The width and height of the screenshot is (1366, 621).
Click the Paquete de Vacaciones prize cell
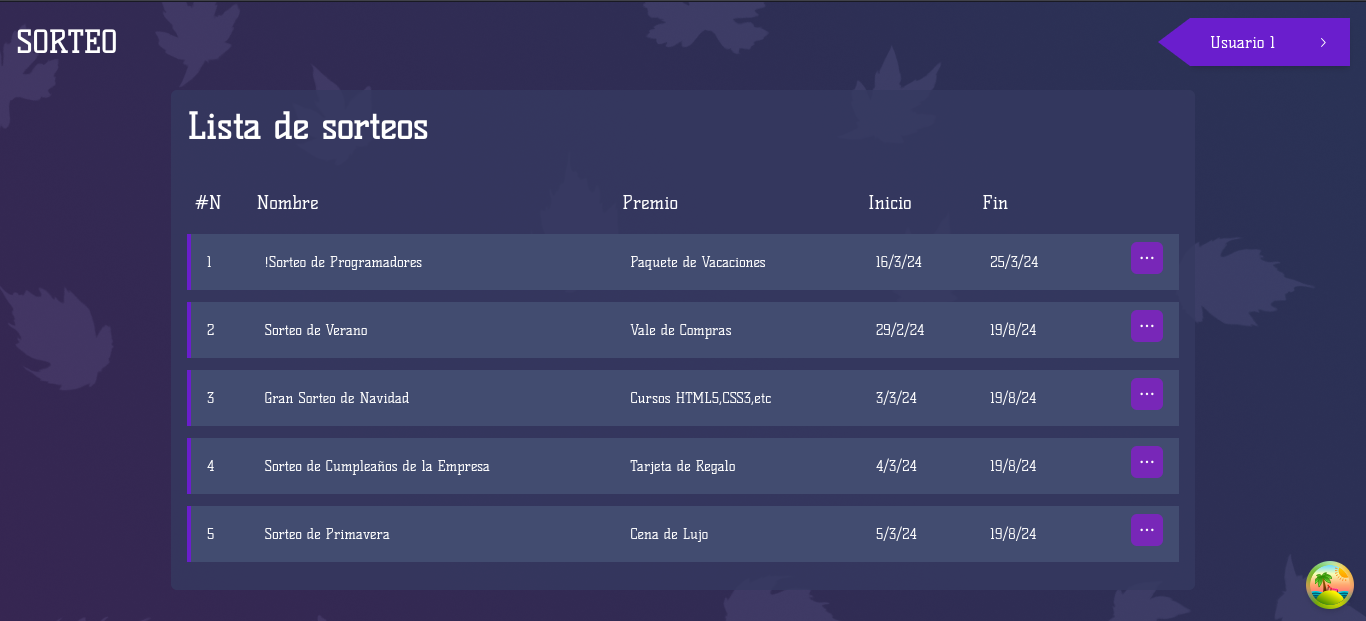click(698, 262)
